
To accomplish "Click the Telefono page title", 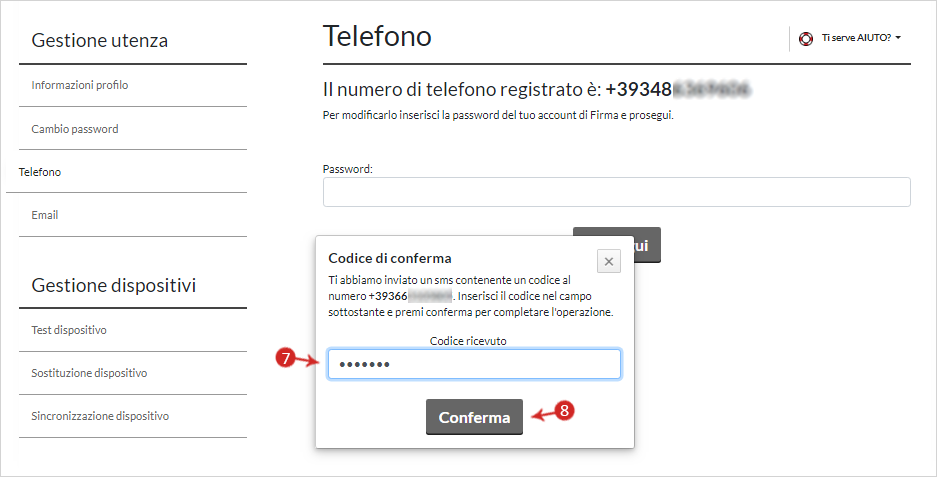I will tap(377, 36).
